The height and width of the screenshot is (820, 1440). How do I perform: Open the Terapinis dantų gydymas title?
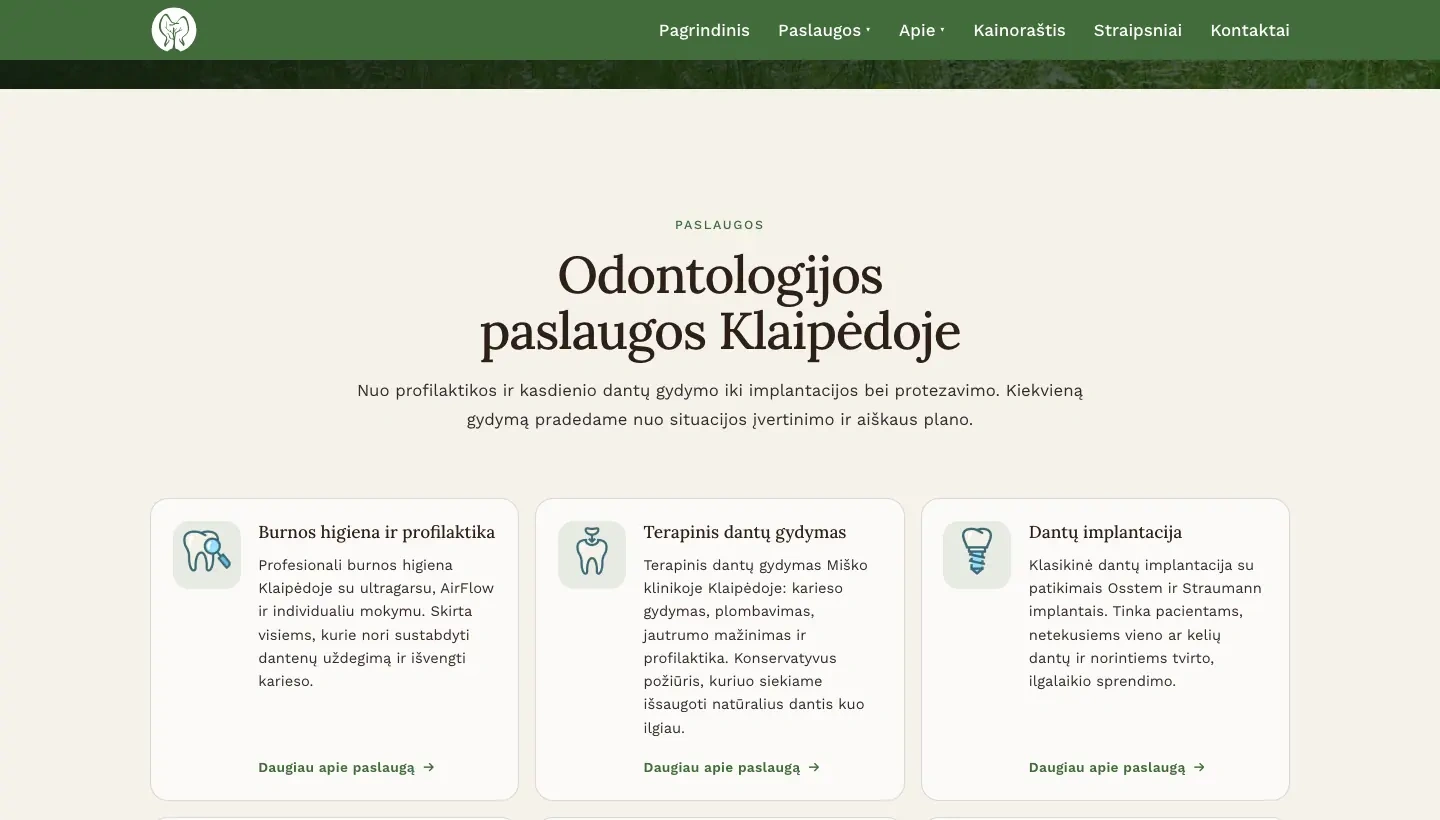tap(745, 532)
